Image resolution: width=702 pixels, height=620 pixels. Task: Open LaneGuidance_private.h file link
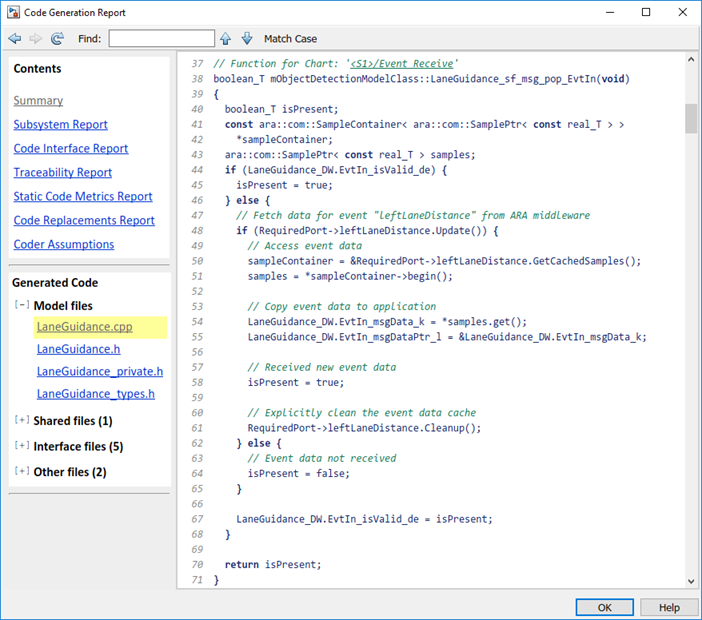(100, 372)
